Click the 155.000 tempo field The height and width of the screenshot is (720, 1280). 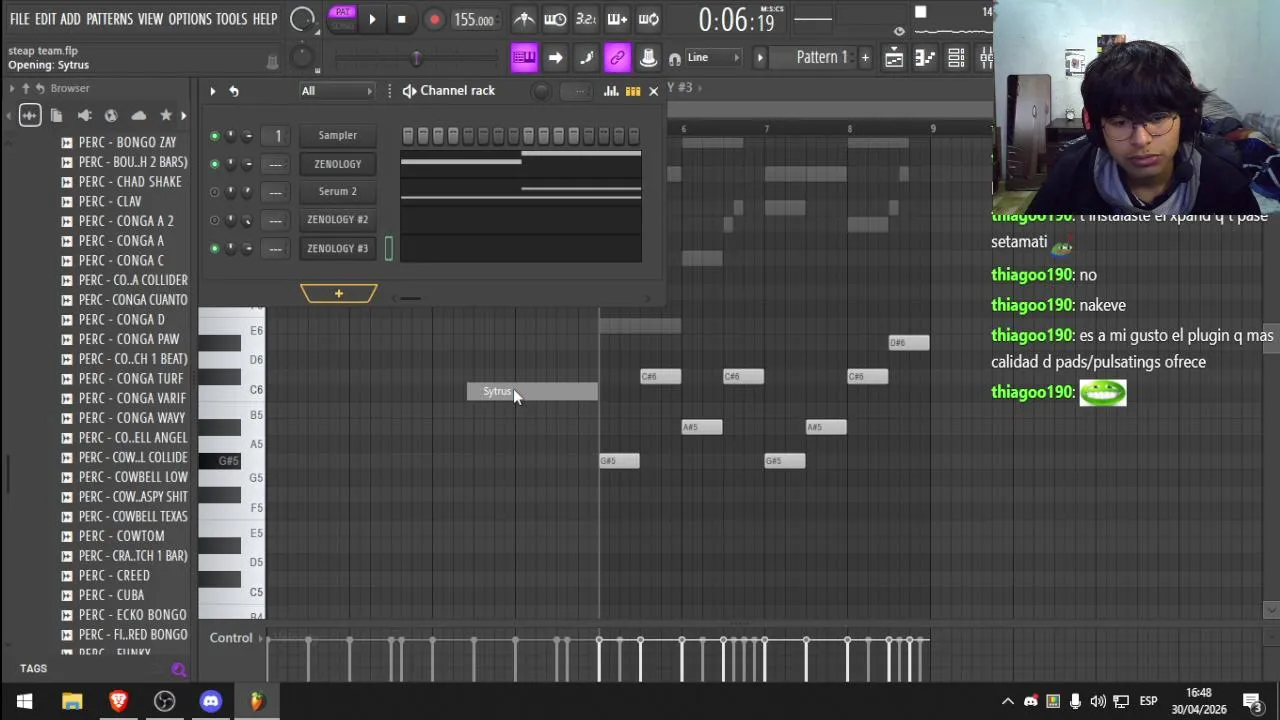(474, 19)
